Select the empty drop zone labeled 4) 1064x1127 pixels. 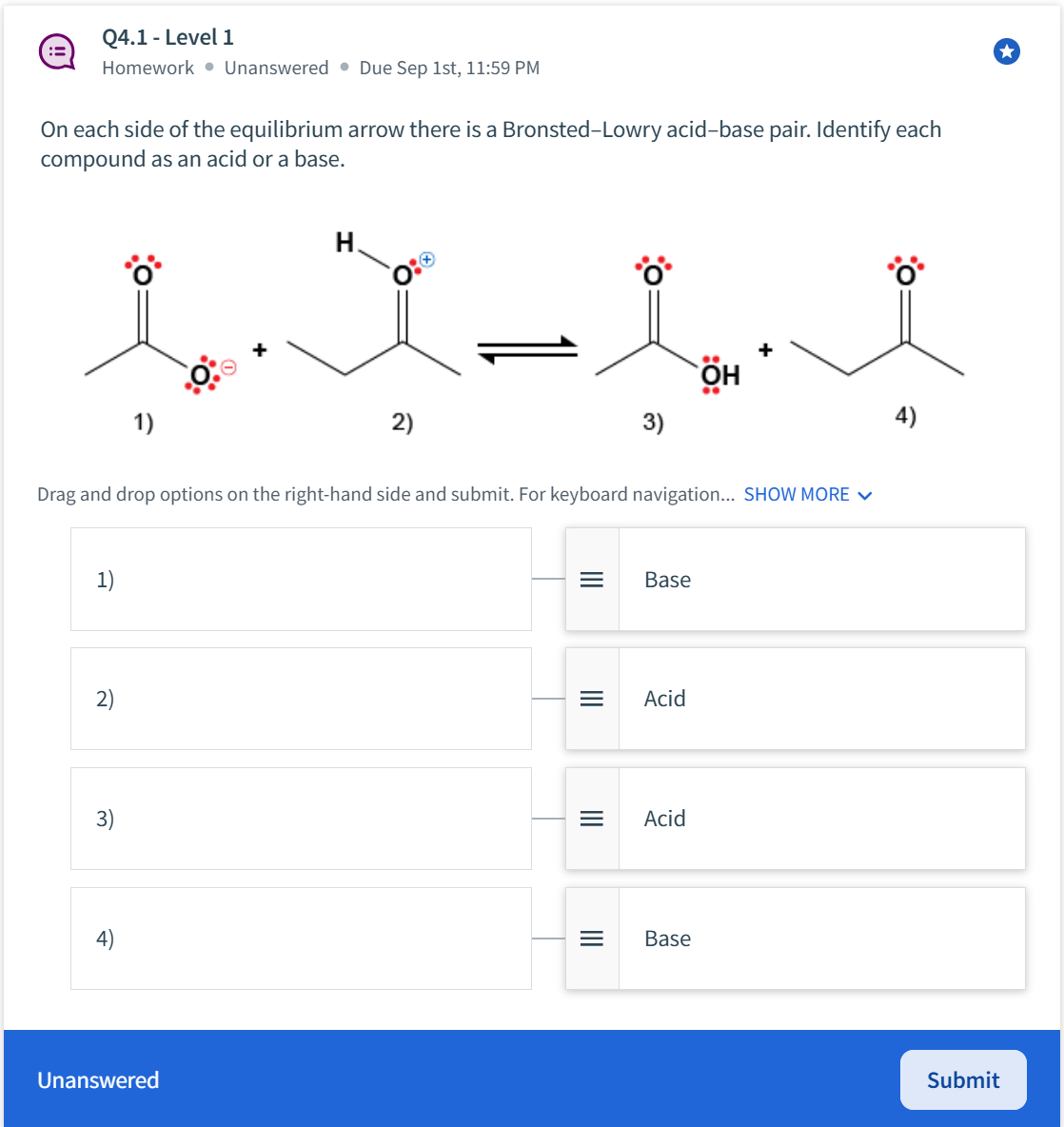[x=301, y=939]
